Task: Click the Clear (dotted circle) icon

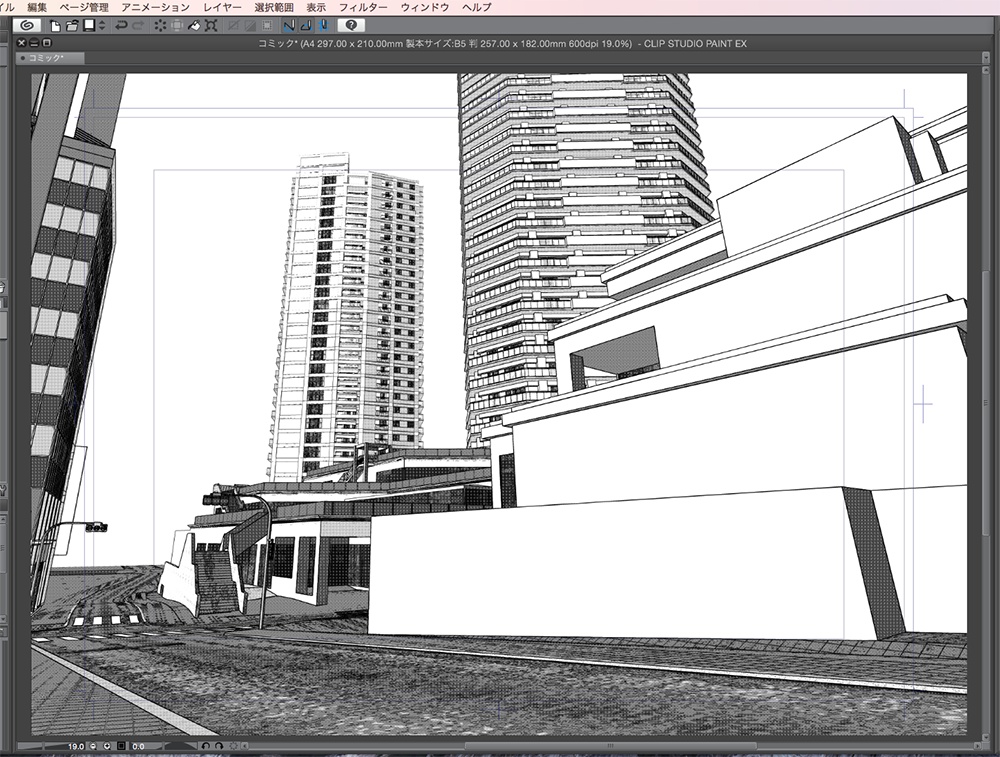Action: [x=159, y=26]
